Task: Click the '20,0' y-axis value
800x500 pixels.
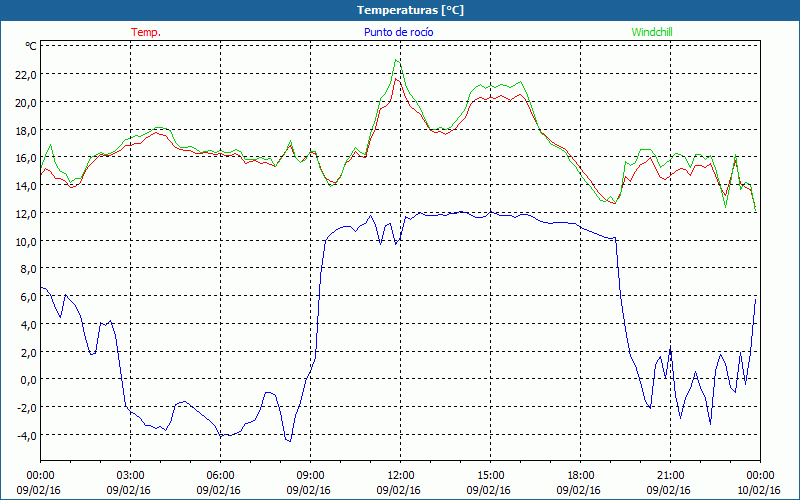Action: point(27,103)
